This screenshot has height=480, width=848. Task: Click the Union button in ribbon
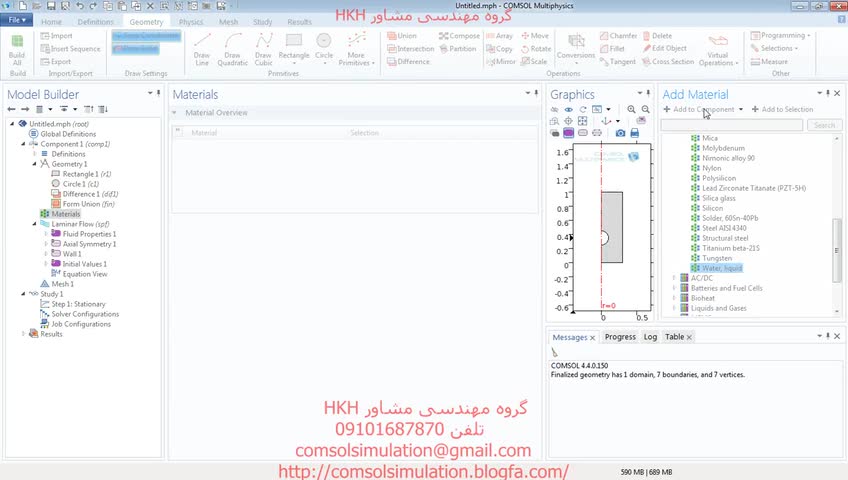(x=402, y=36)
